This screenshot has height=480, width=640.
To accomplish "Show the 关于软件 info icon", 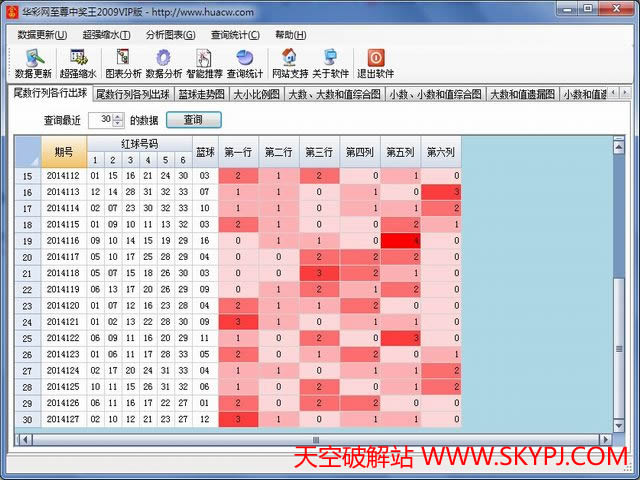I will (331, 64).
